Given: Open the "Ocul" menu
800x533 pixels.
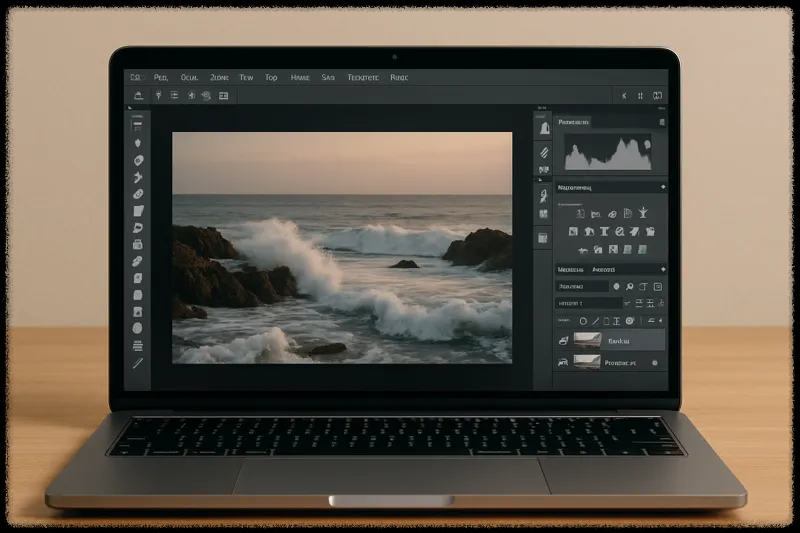Looking at the screenshot, I should click(189, 78).
